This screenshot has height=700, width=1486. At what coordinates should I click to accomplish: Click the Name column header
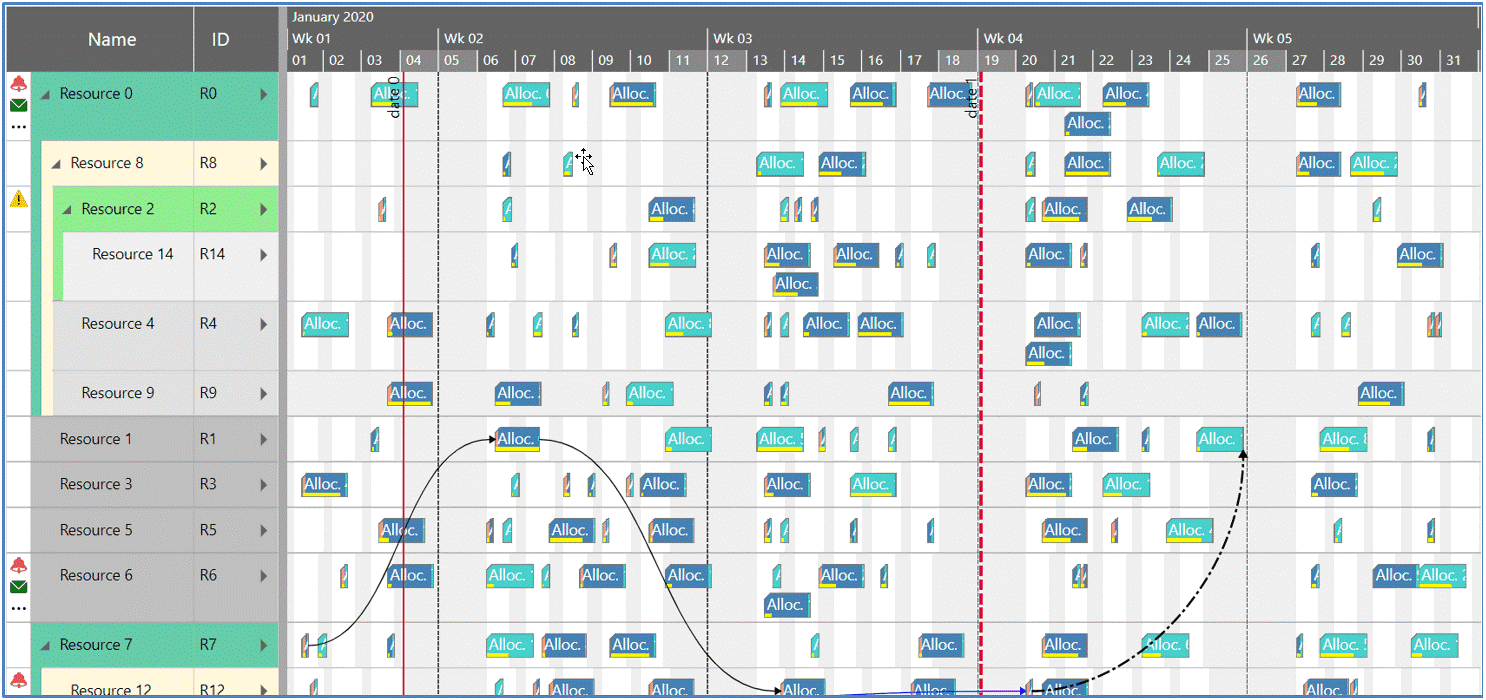click(x=111, y=39)
